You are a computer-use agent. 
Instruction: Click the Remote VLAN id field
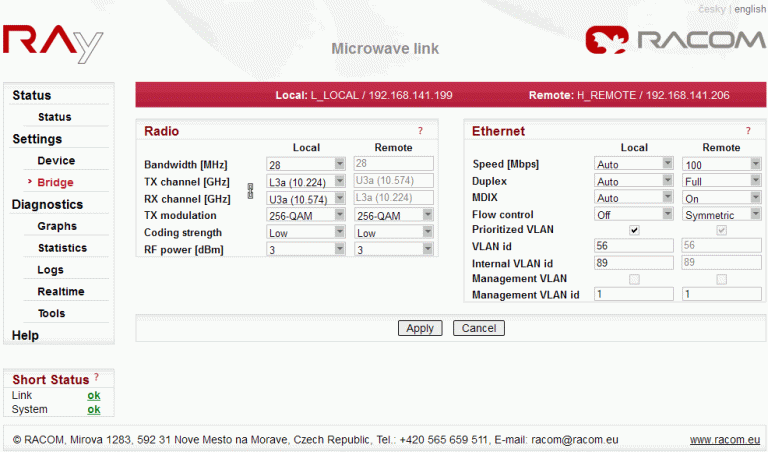[722, 245]
